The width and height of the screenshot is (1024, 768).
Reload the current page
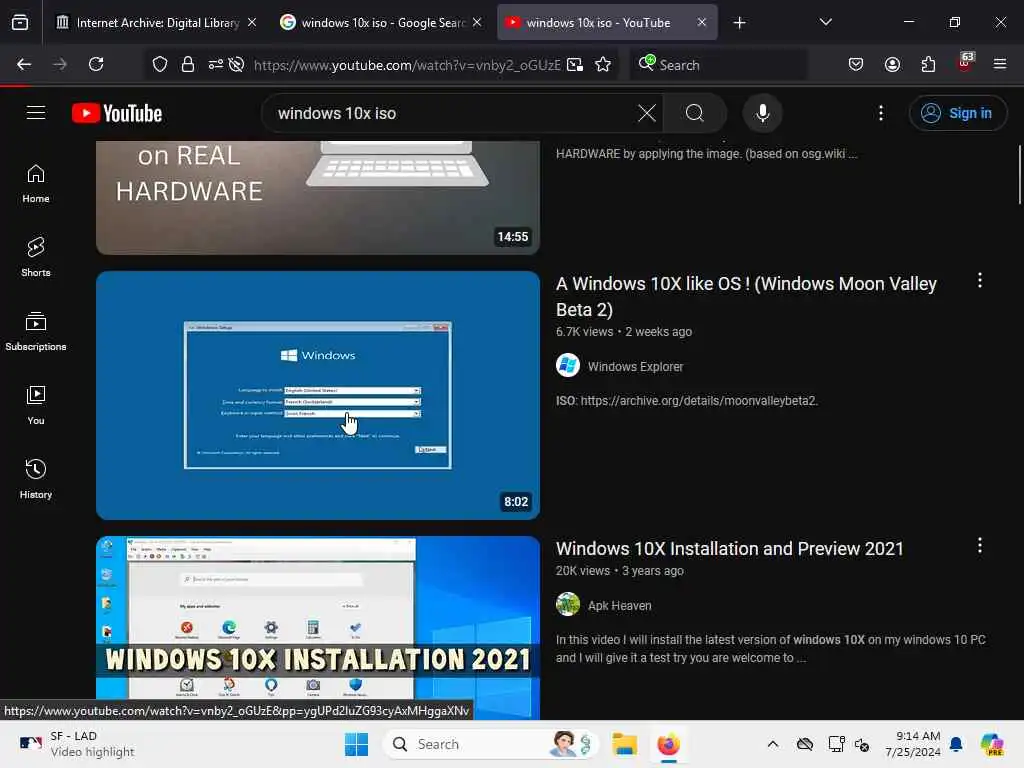click(x=96, y=64)
